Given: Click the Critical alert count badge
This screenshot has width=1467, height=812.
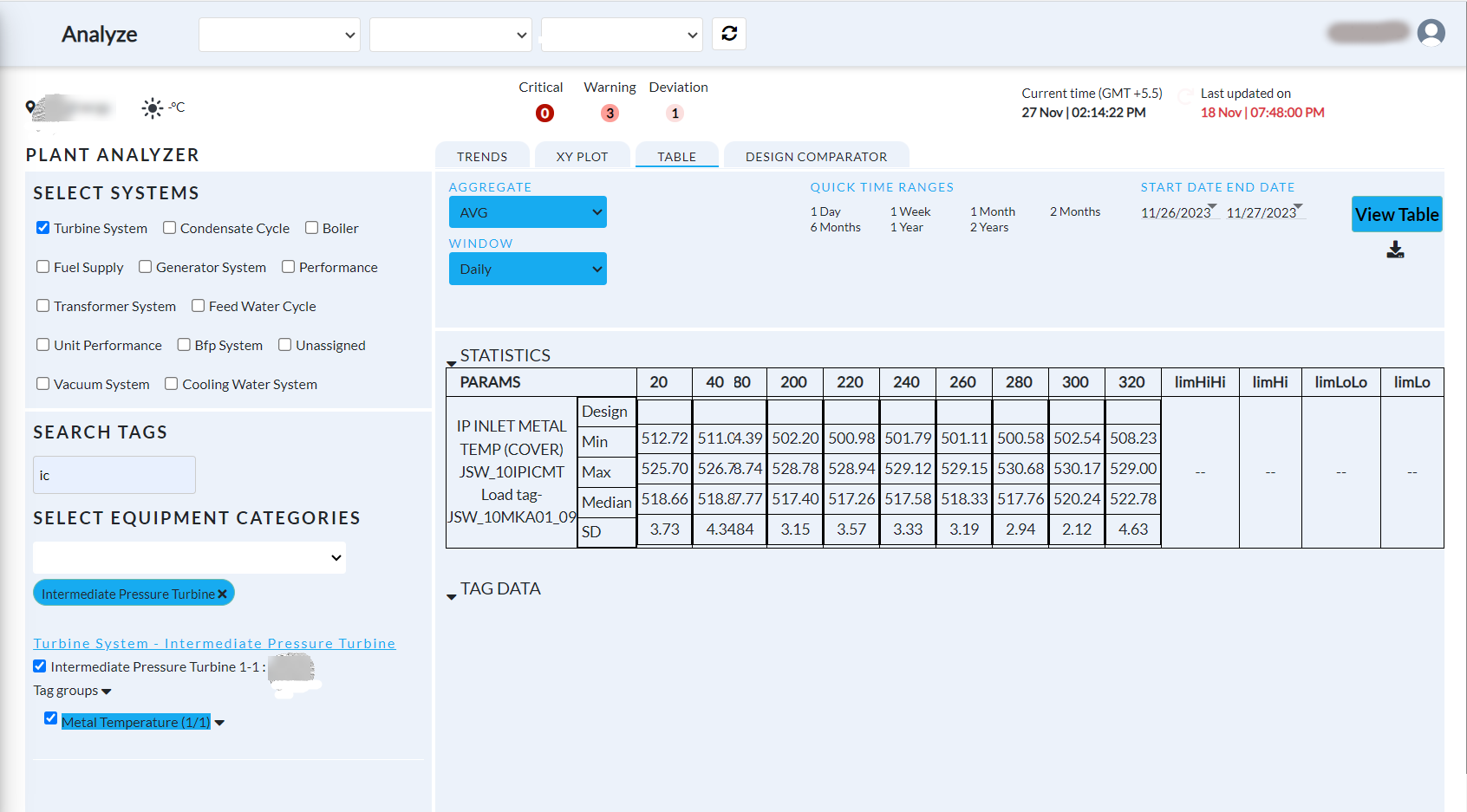Looking at the screenshot, I should tap(544, 113).
